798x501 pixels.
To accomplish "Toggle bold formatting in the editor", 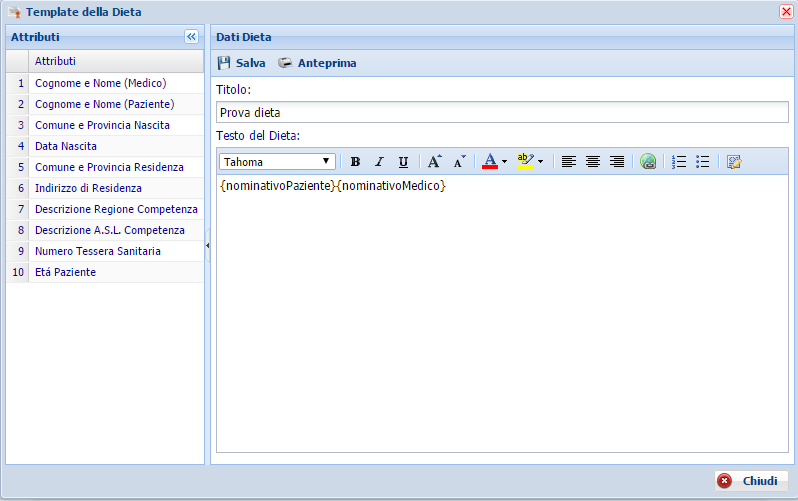I will (x=355, y=162).
